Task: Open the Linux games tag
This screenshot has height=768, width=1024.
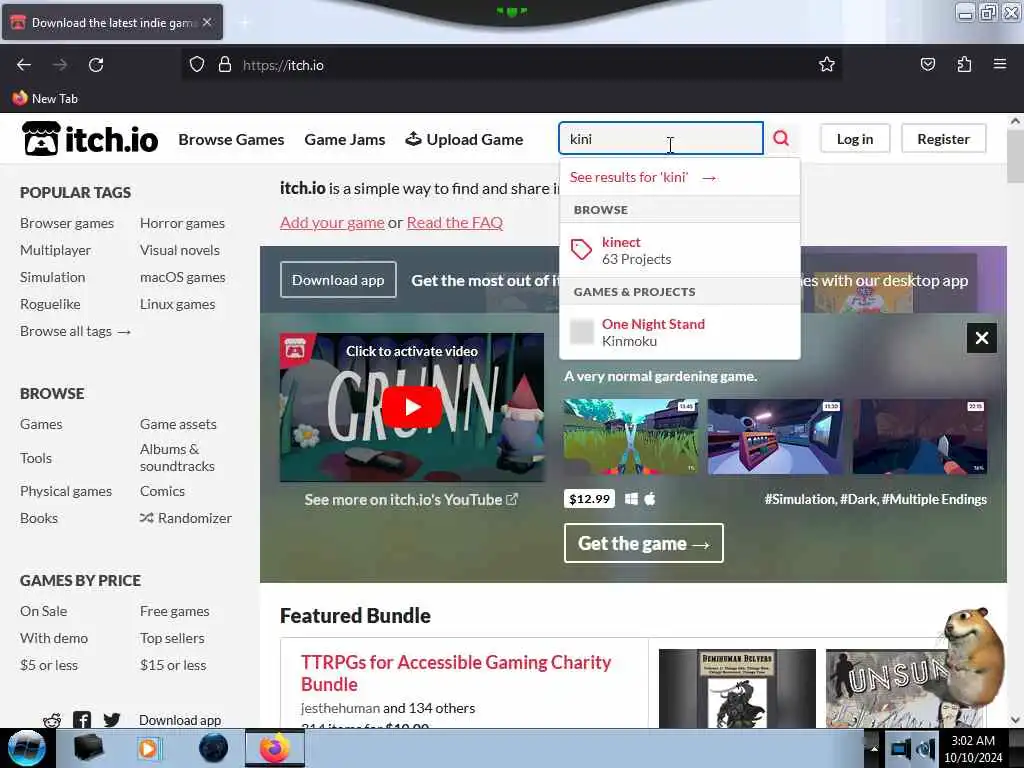Action: pyautogui.click(x=177, y=304)
